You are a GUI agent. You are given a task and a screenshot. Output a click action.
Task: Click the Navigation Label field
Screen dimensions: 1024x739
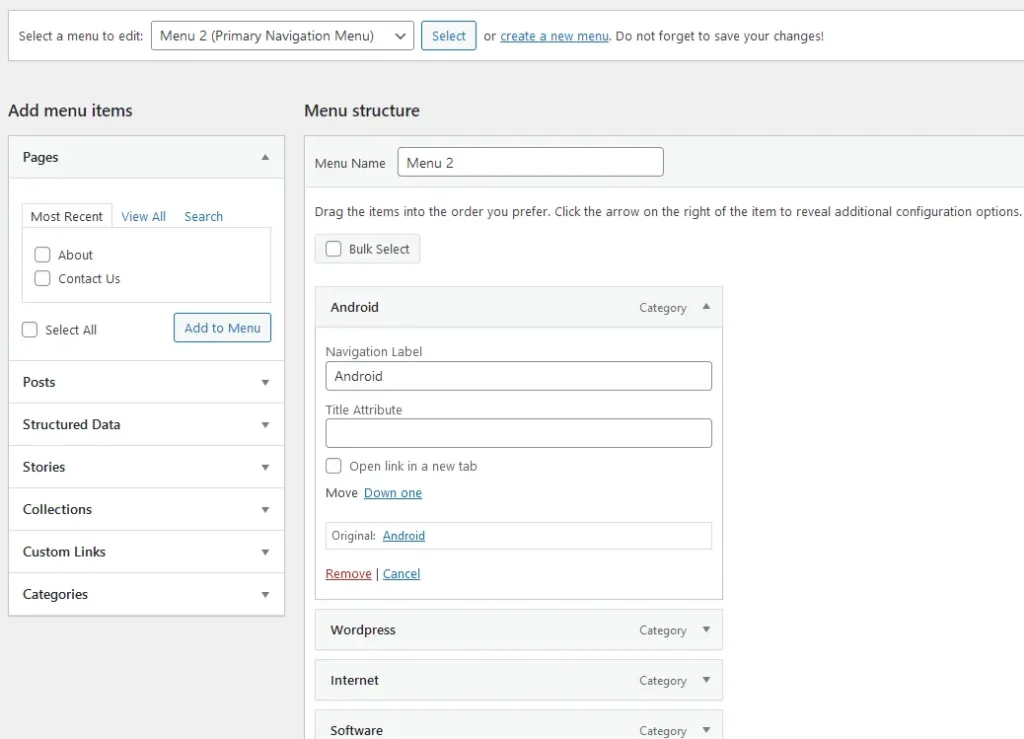pyautogui.click(x=519, y=376)
